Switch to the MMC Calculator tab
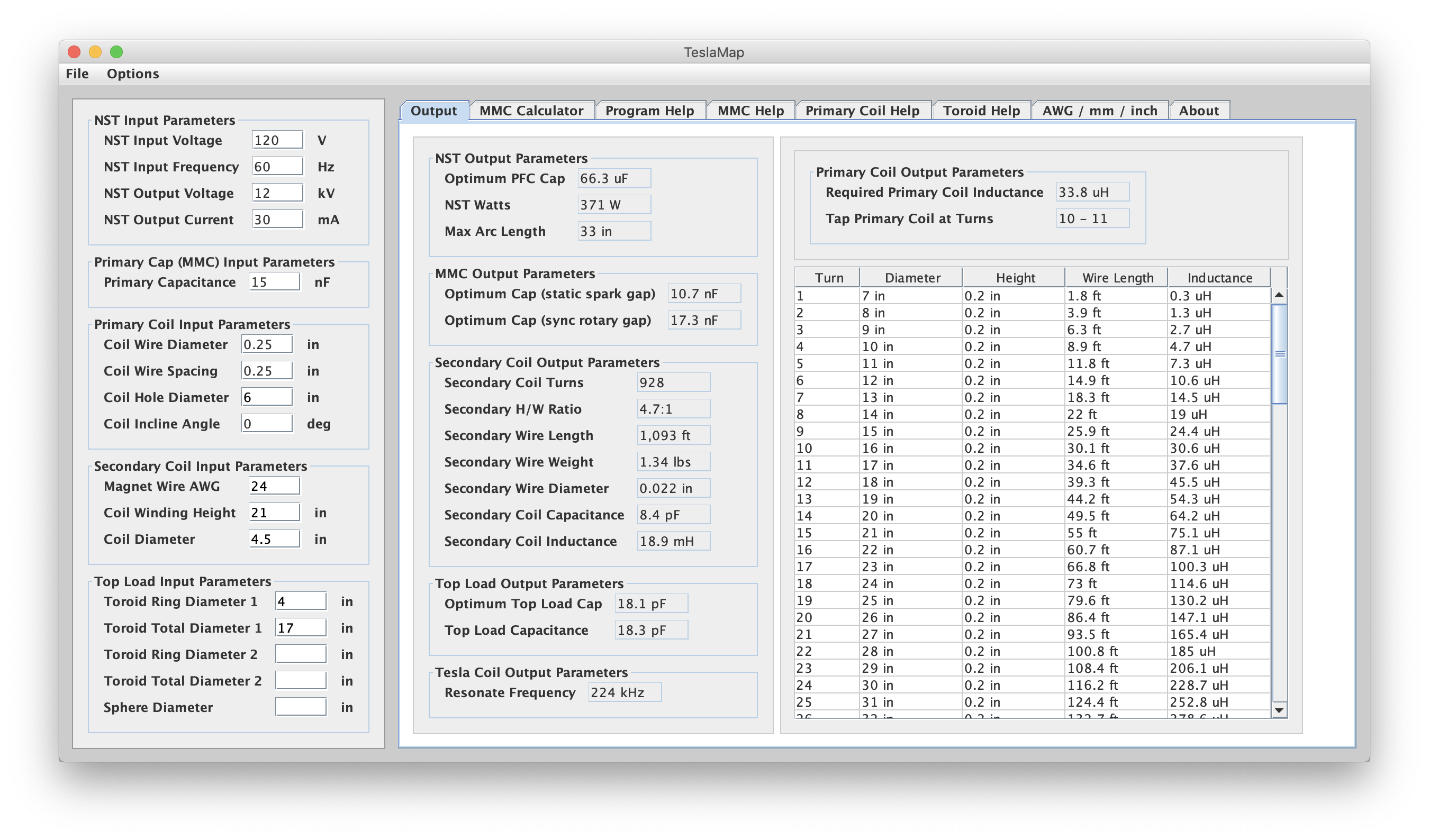Image resolution: width=1429 pixels, height=840 pixels. (x=530, y=110)
